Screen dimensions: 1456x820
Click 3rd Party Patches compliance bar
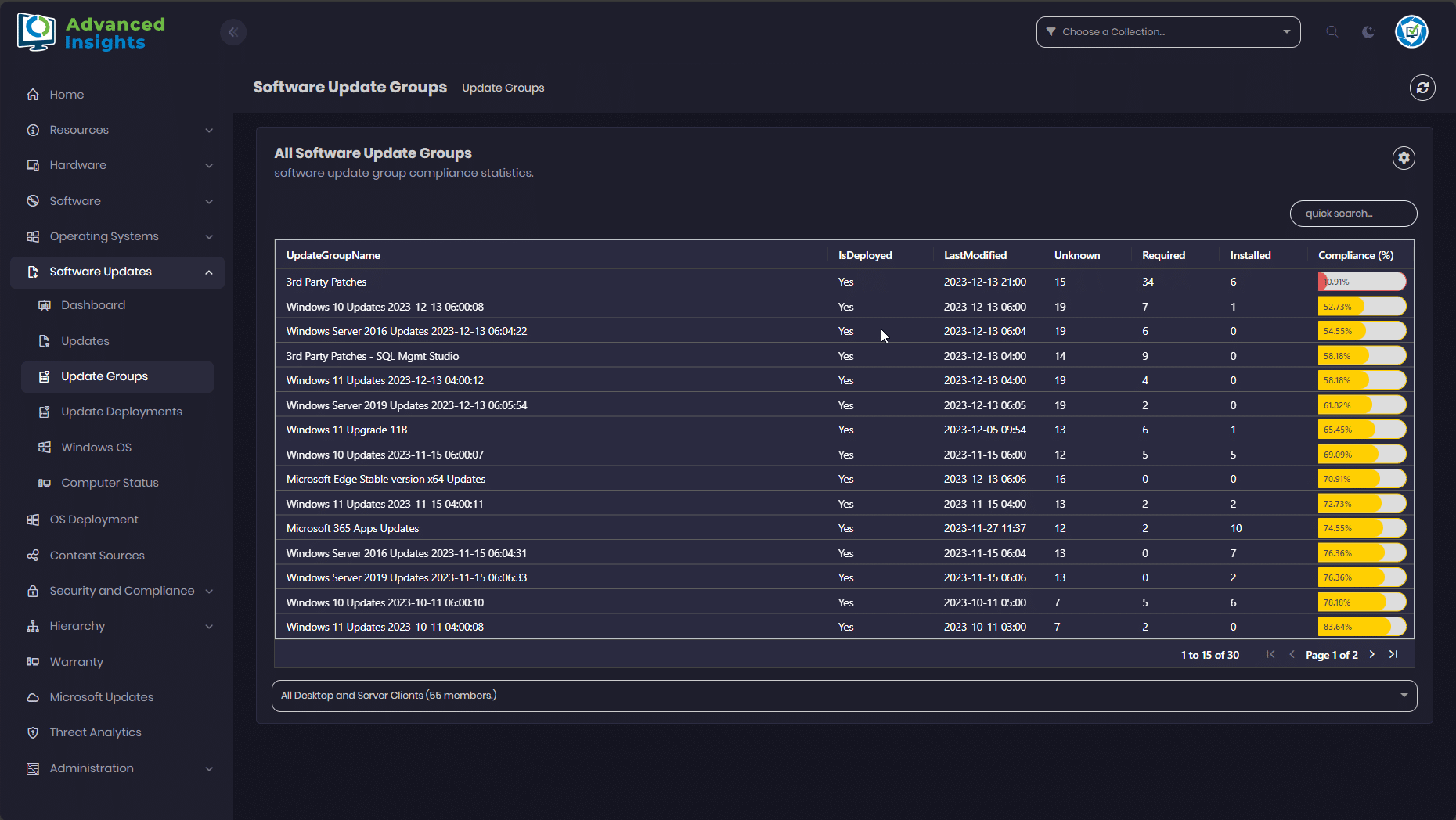(x=1361, y=282)
